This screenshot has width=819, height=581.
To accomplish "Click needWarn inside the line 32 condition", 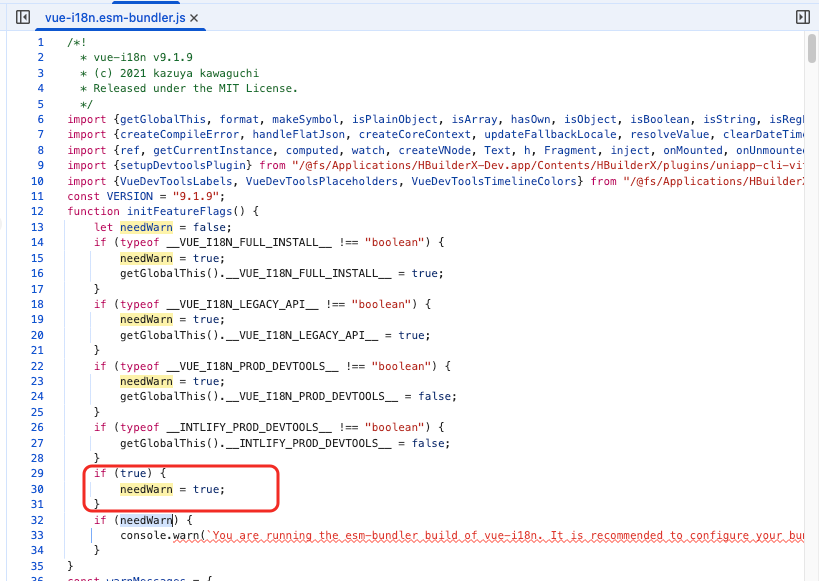I will [146, 520].
